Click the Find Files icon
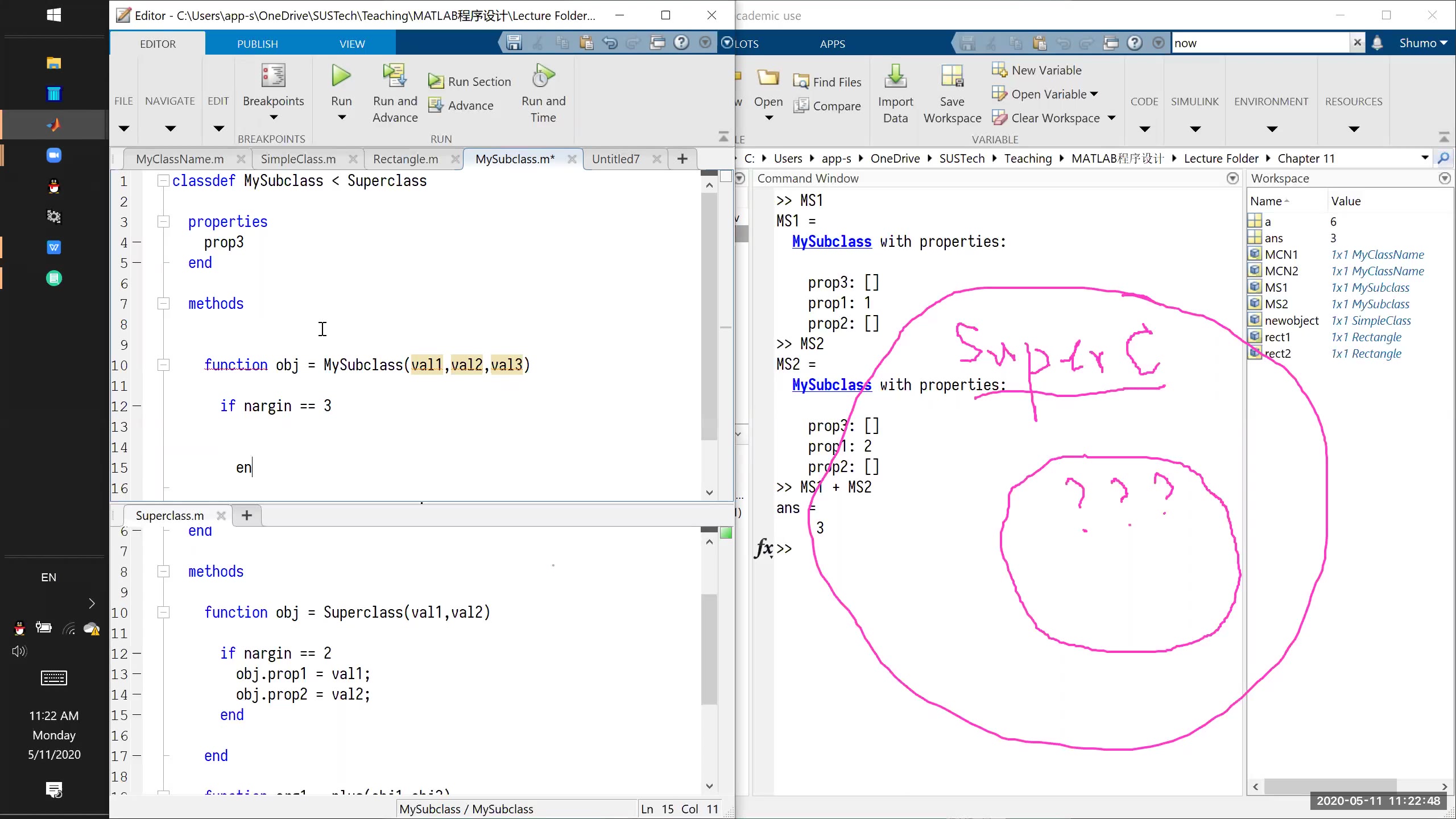 [x=801, y=82]
